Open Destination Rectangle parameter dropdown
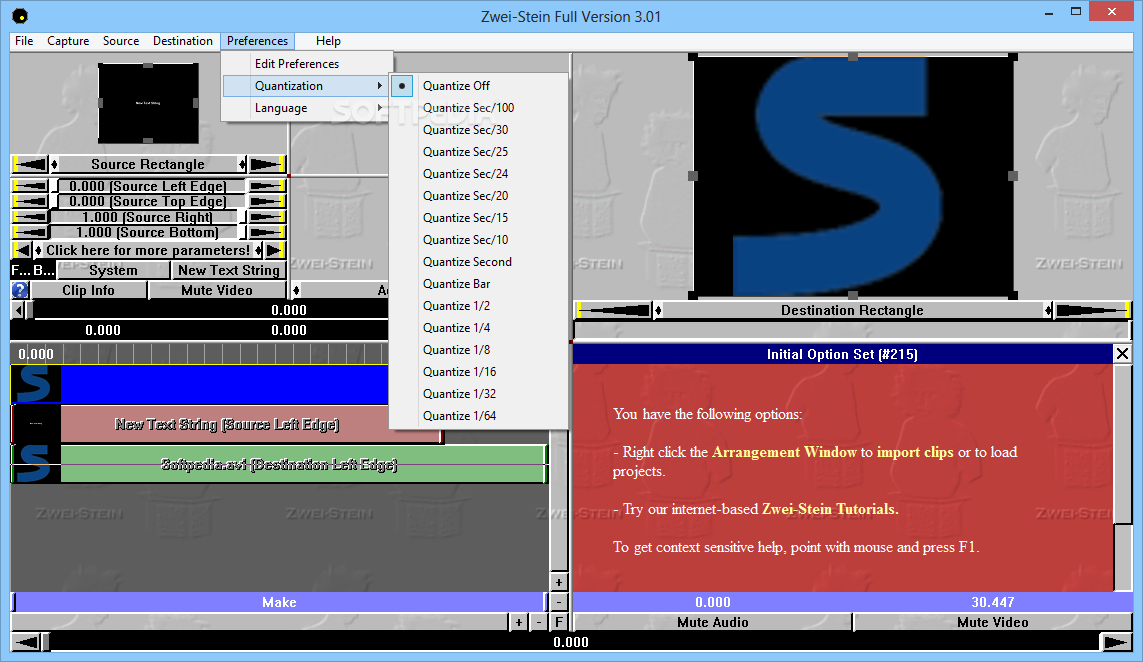 pos(852,311)
